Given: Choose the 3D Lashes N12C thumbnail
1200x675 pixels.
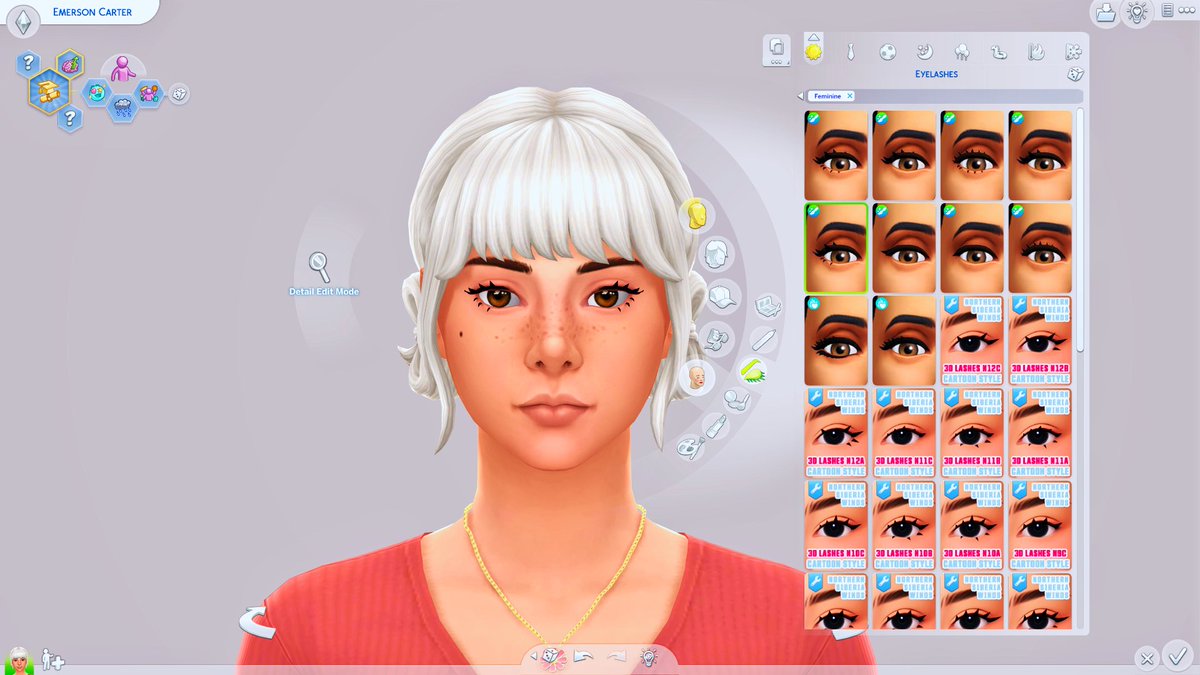Looking at the screenshot, I should 972,340.
